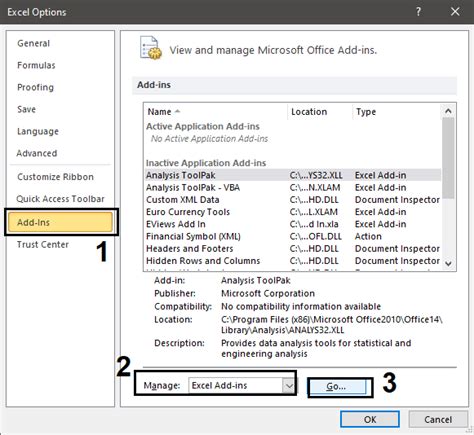This screenshot has width=474, height=435.
Task: Select Hidden Rows and Columns row
Action: pyautogui.click(x=293, y=261)
